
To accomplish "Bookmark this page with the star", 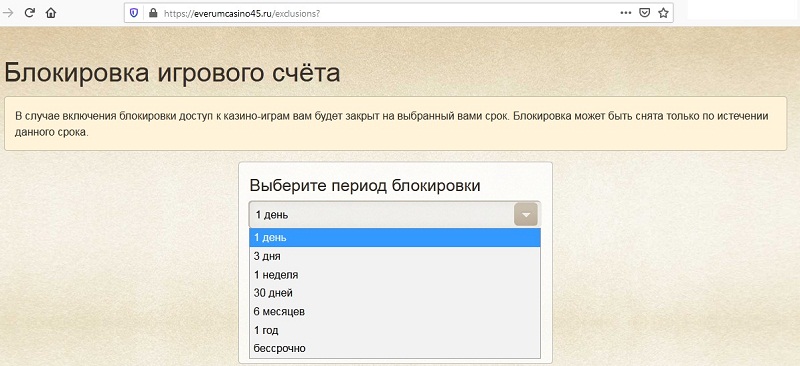I will click(x=663, y=13).
